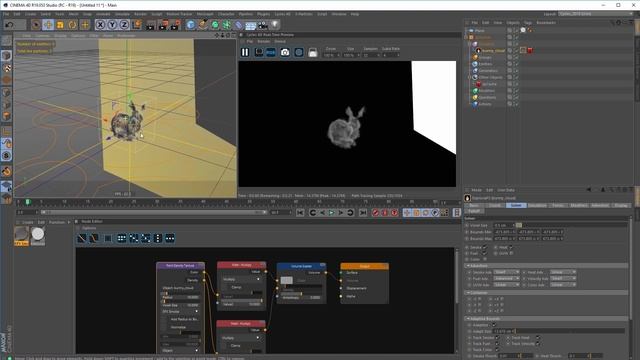Open Edit Render Settings icon
This screenshot has width=640, height=360.
176,25
